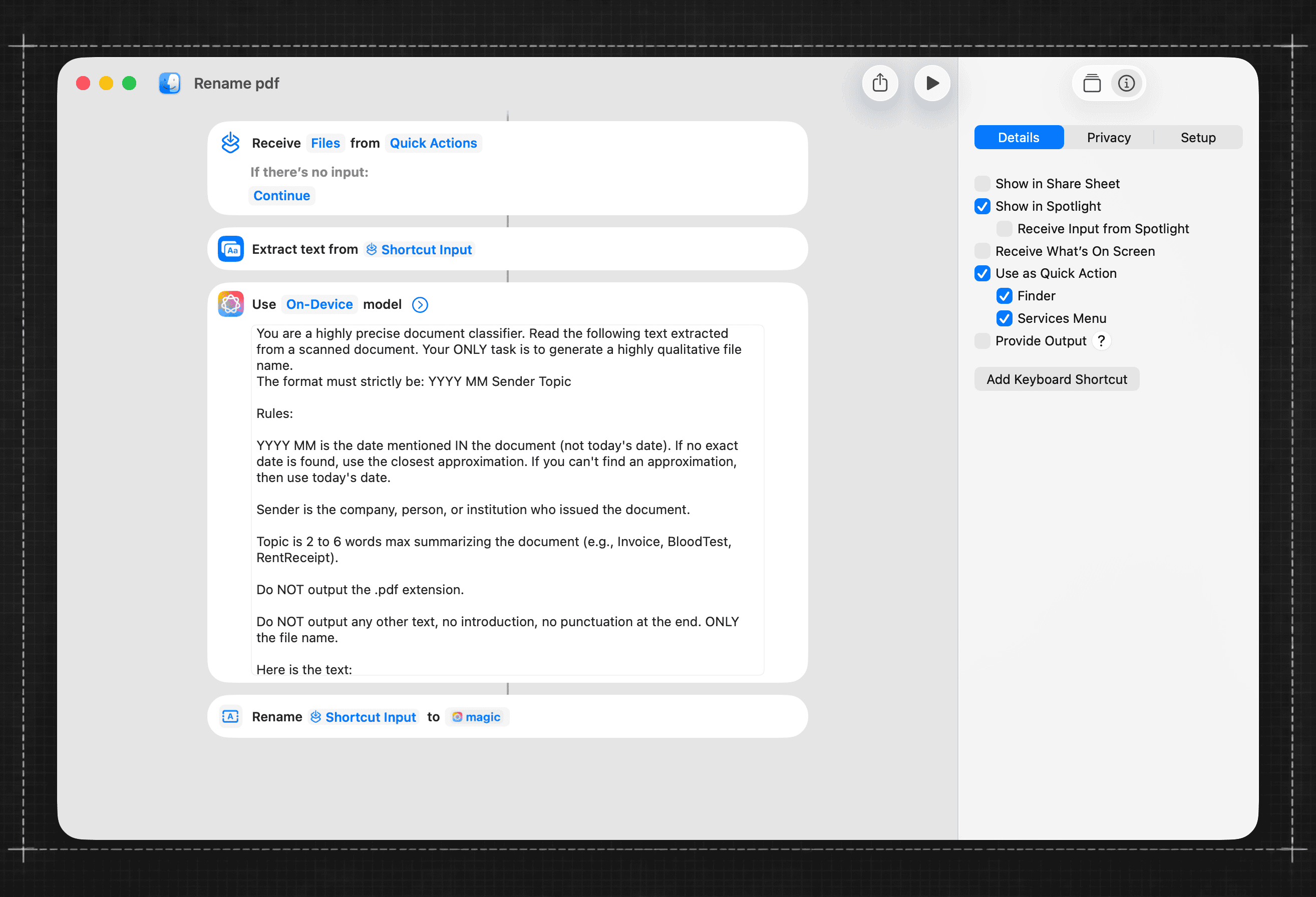
Task: Switch to the Setup tab
Action: pos(1198,138)
